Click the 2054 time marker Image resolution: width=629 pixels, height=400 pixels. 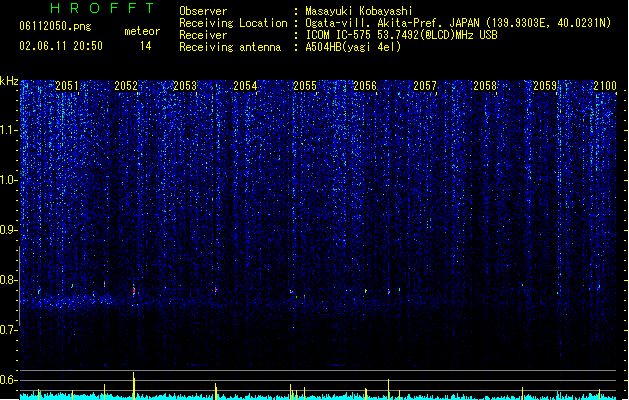245,86
